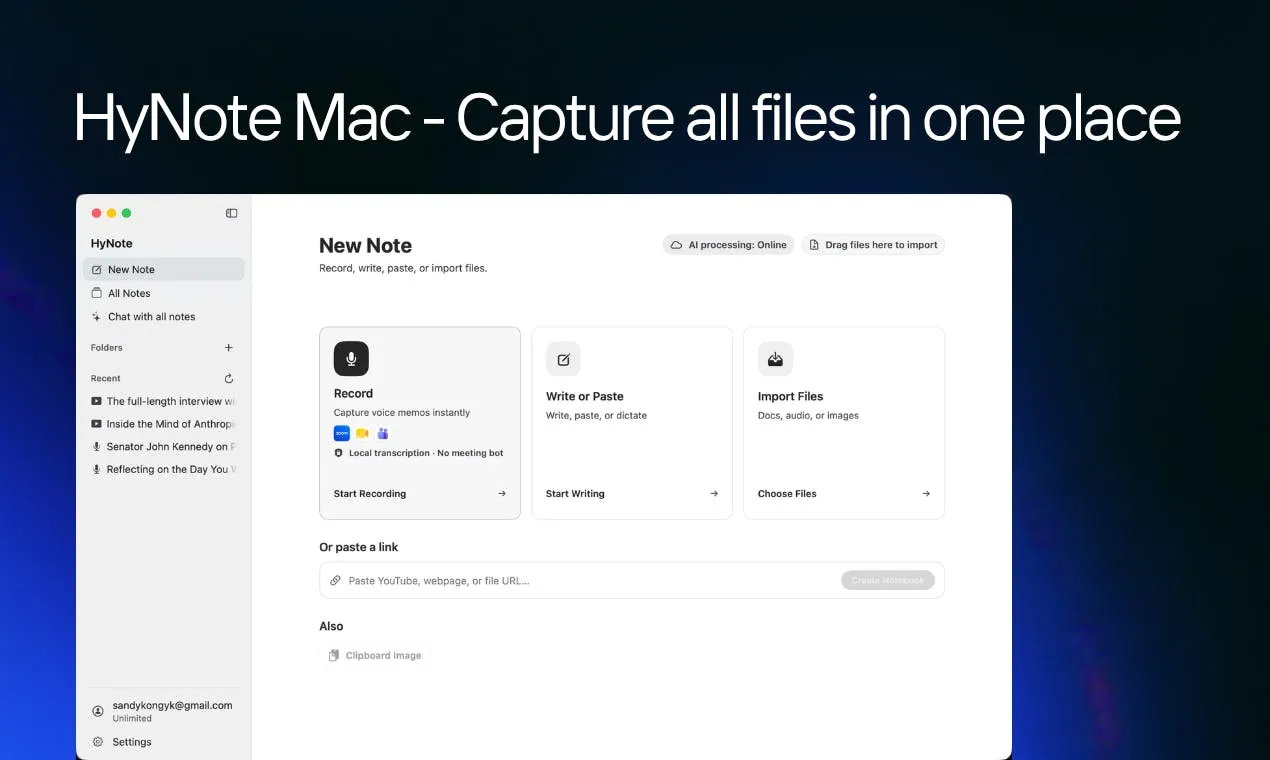This screenshot has width=1270, height=760.
Task: Click the 'Local transcription · No meeting bot' text
Action: 426,453
